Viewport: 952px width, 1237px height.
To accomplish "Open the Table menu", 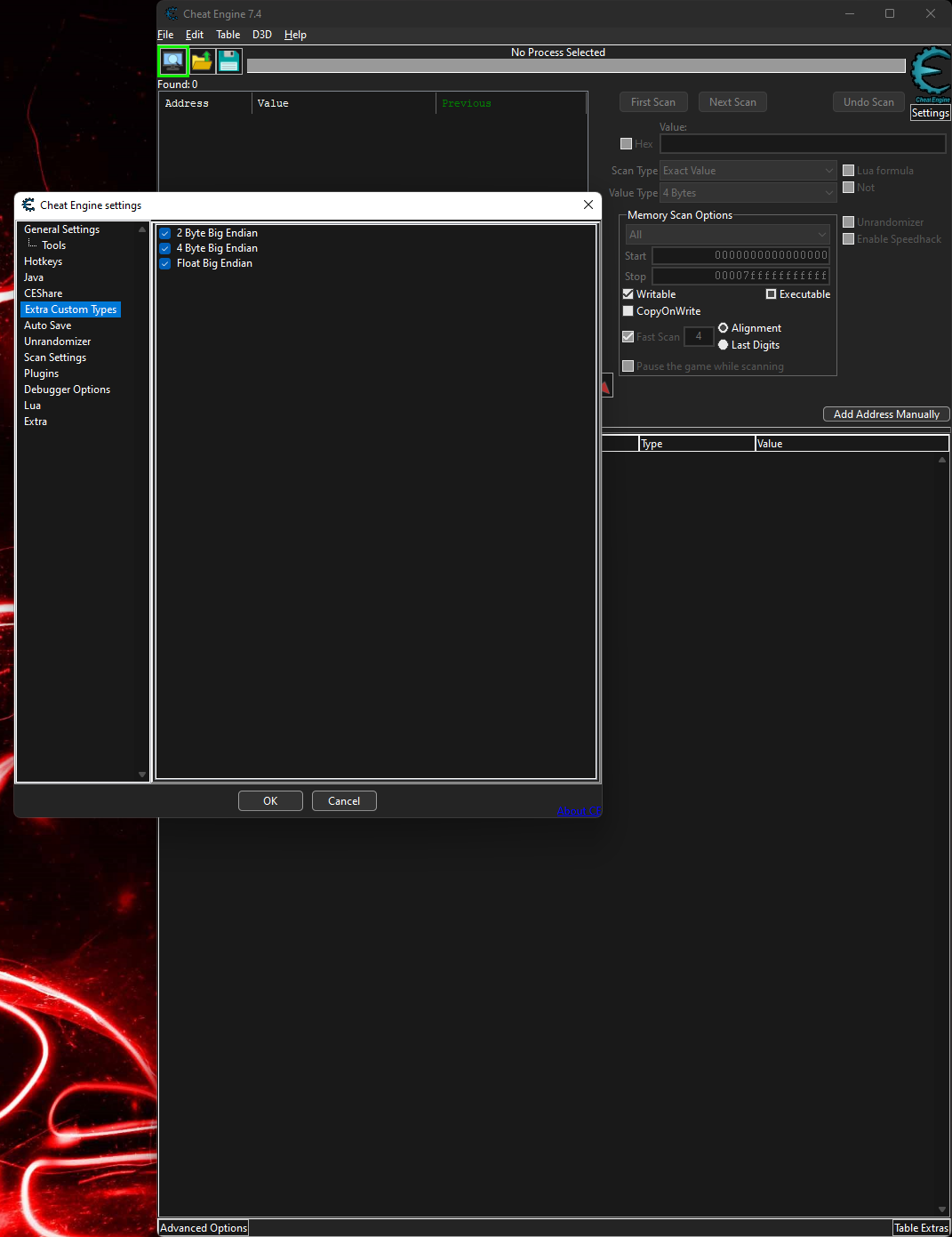I will (x=228, y=35).
